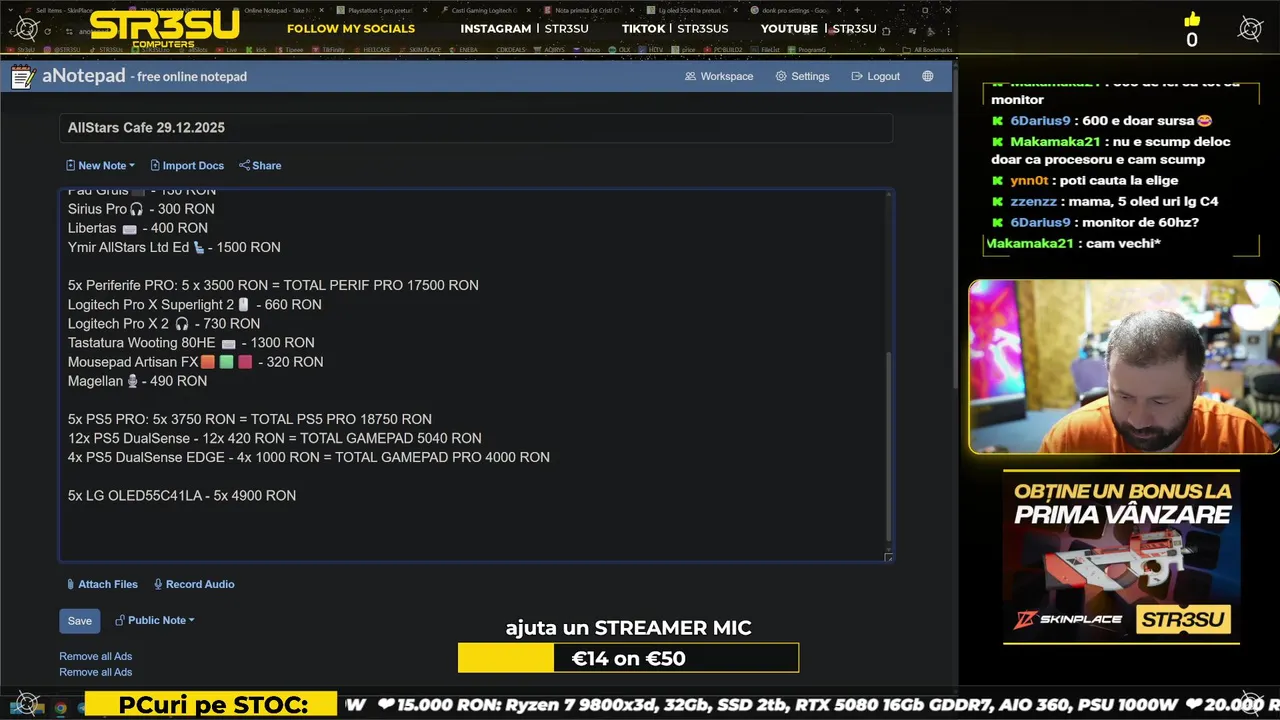This screenshot has height=720, width=1280.
Task: Click the All Bookmarks folder
Action: [926, 49]
